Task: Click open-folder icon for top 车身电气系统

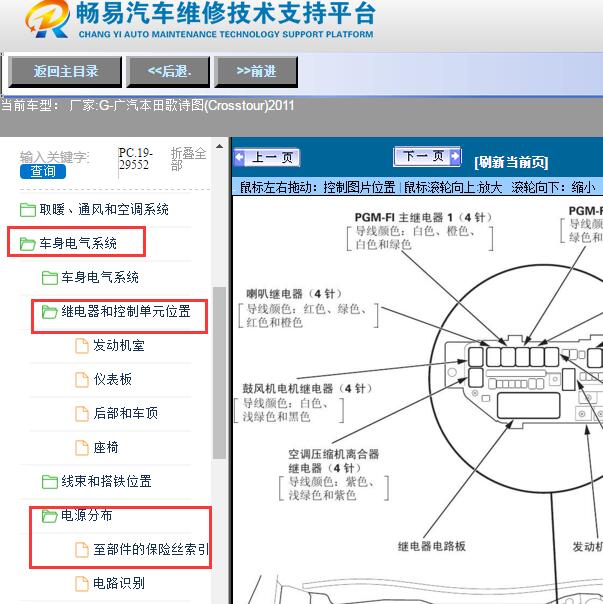Action: [28, 244]
